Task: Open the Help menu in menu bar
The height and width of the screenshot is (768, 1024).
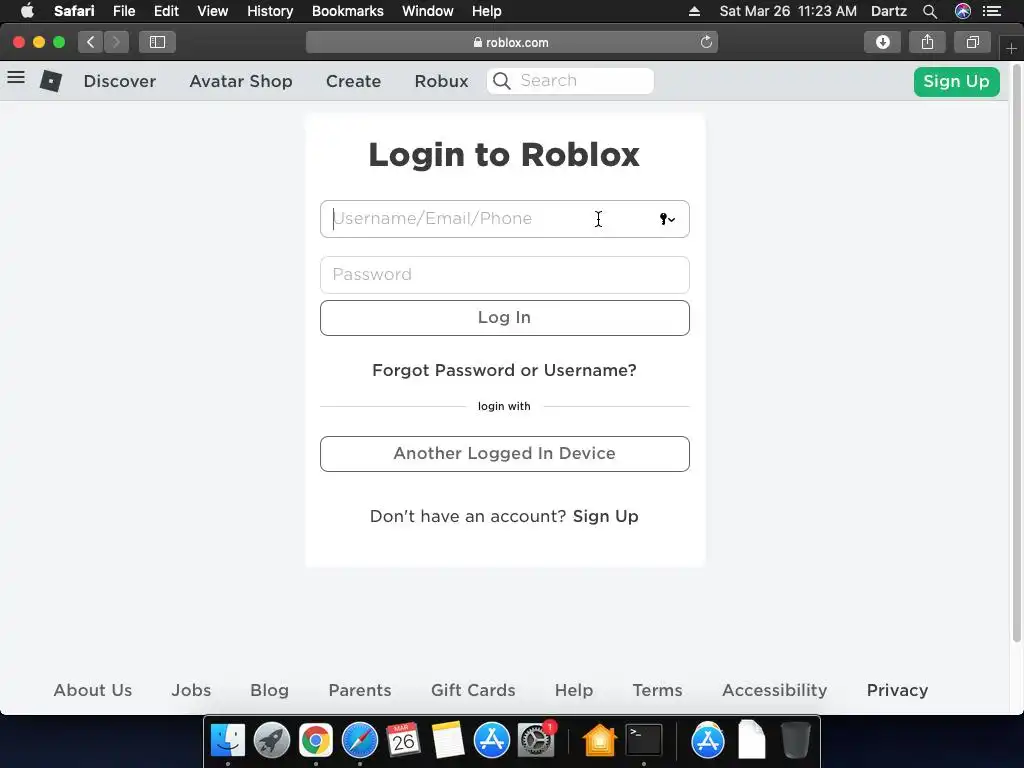Action: pyautogui.click(x=487, y=11)
